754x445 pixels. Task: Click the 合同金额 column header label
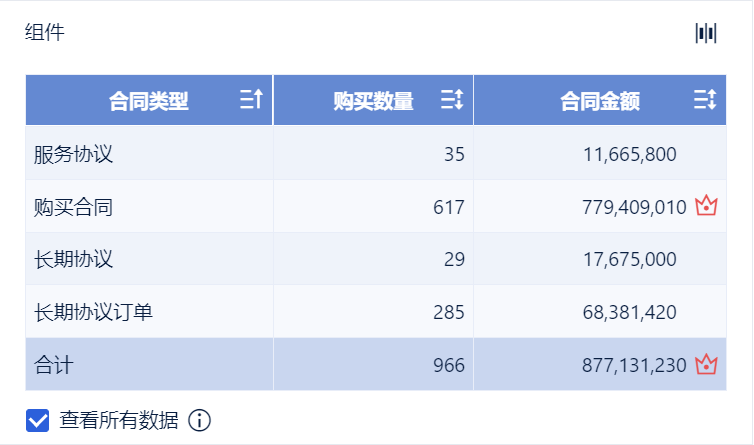point(600,101)
